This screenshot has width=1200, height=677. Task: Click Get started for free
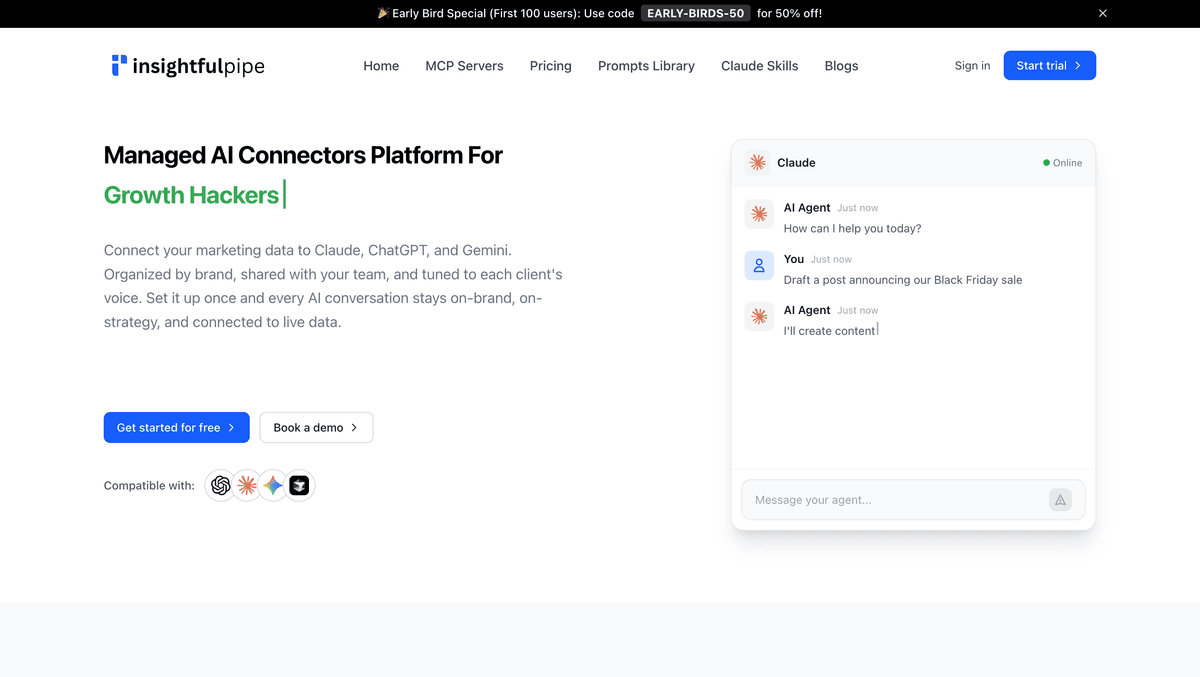[176, 427]
